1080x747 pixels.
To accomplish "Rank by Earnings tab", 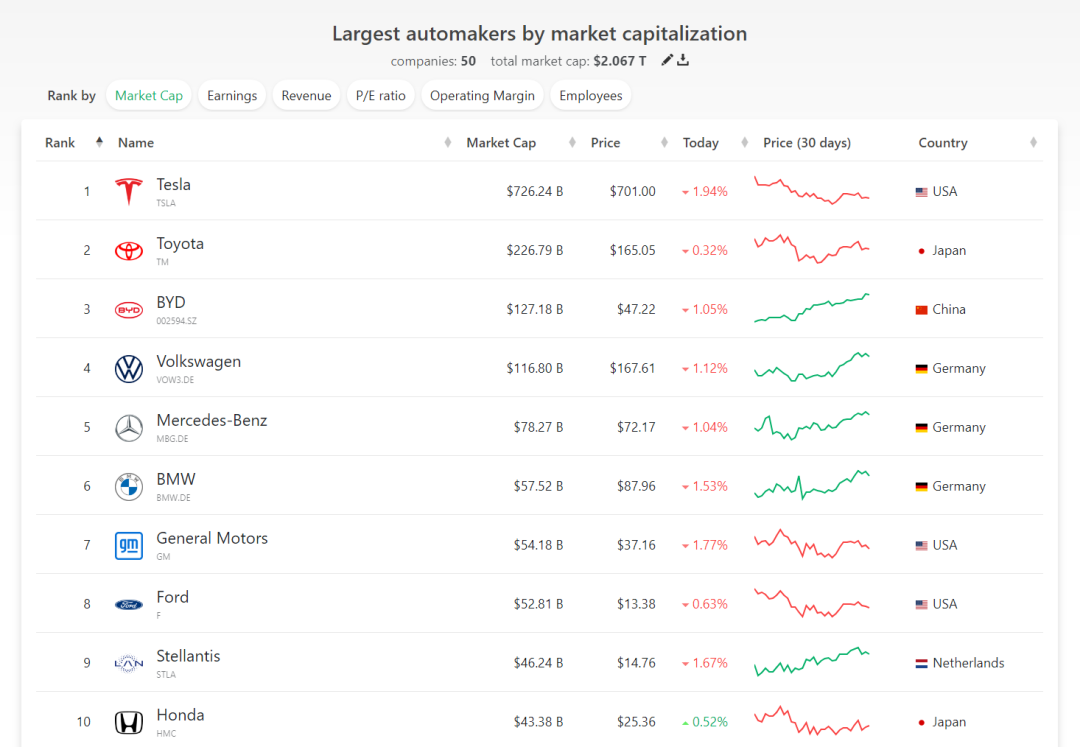I will coord(232,96).
